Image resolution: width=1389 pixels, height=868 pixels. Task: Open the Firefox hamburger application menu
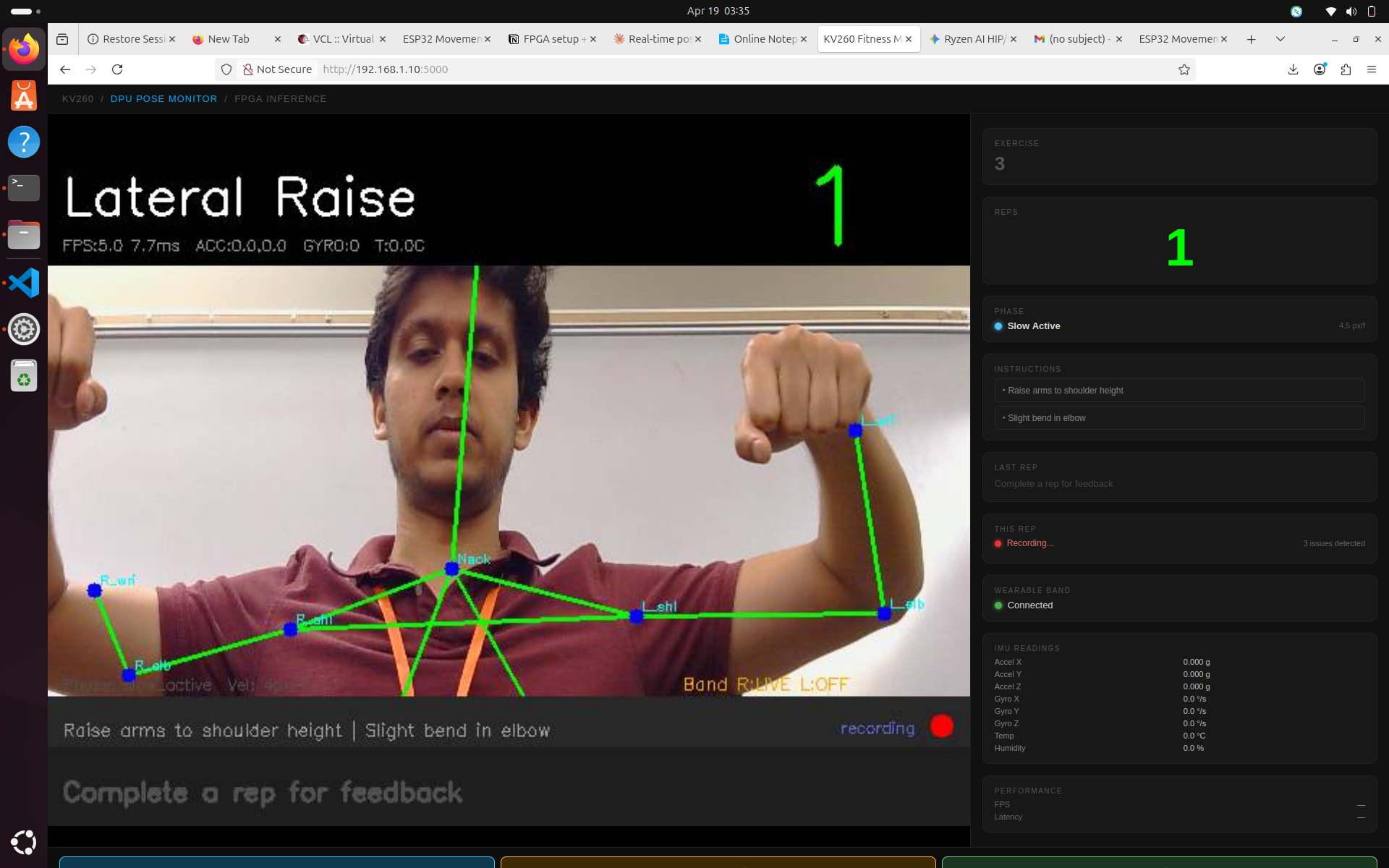pyautogui.click(x=1371, y=69)
